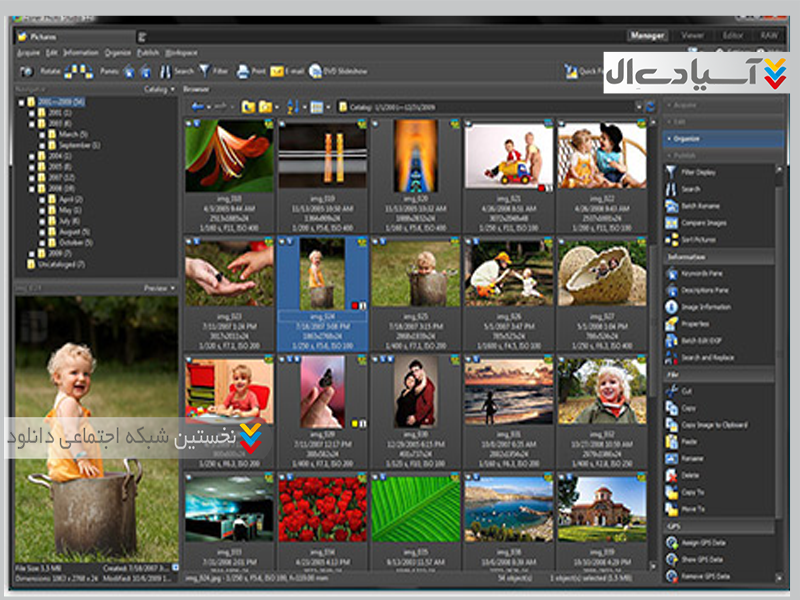Click the Print icon in toolbar
Viewport: 800px width, 600px height.
pyautogui.click(x=245, y=71)
